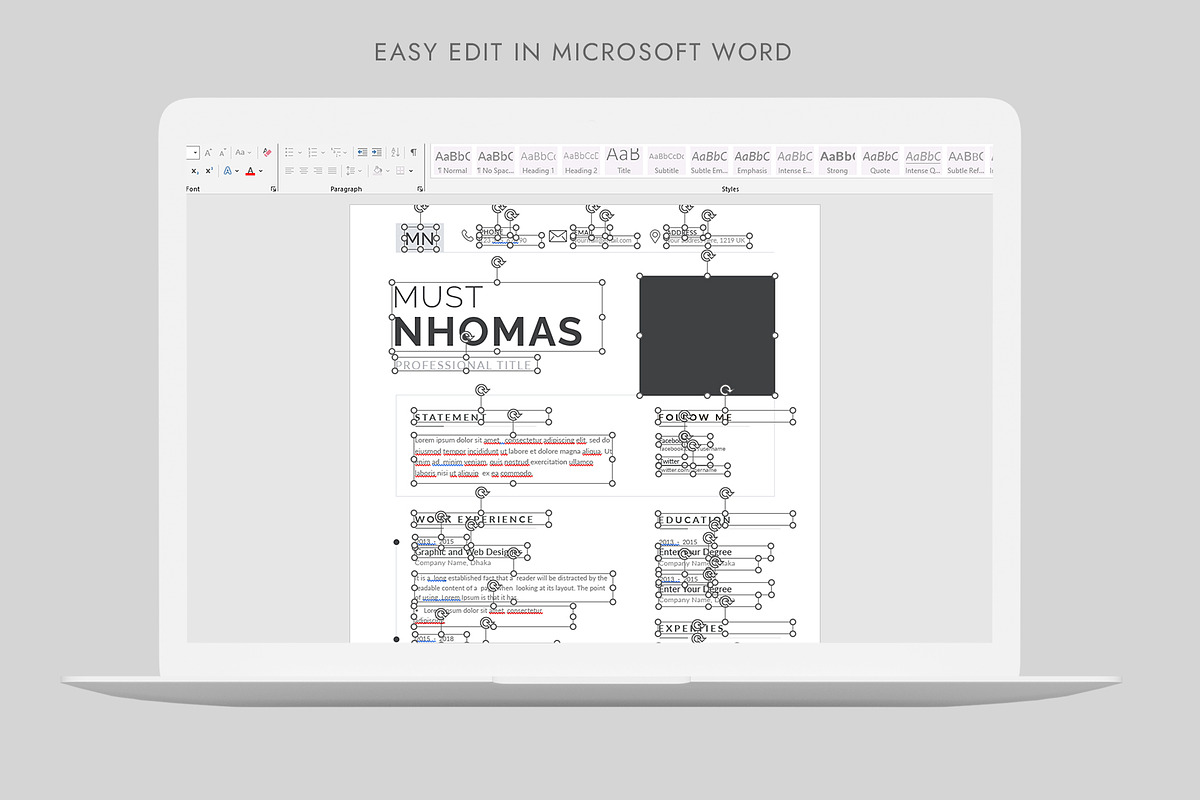Click the WORK EXPERIENCE heading
Screen dimensions: 1200x800
pos(475,519)
